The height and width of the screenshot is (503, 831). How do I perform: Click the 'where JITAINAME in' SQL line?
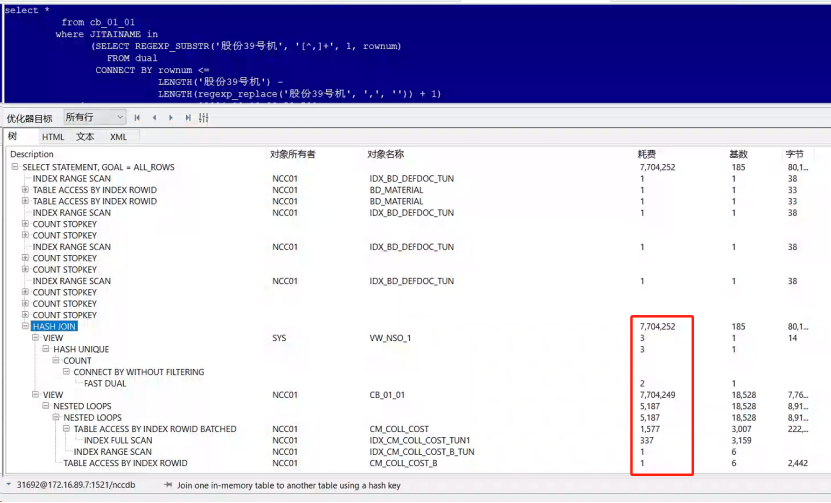pyautogui.click(x=107, y=34)
